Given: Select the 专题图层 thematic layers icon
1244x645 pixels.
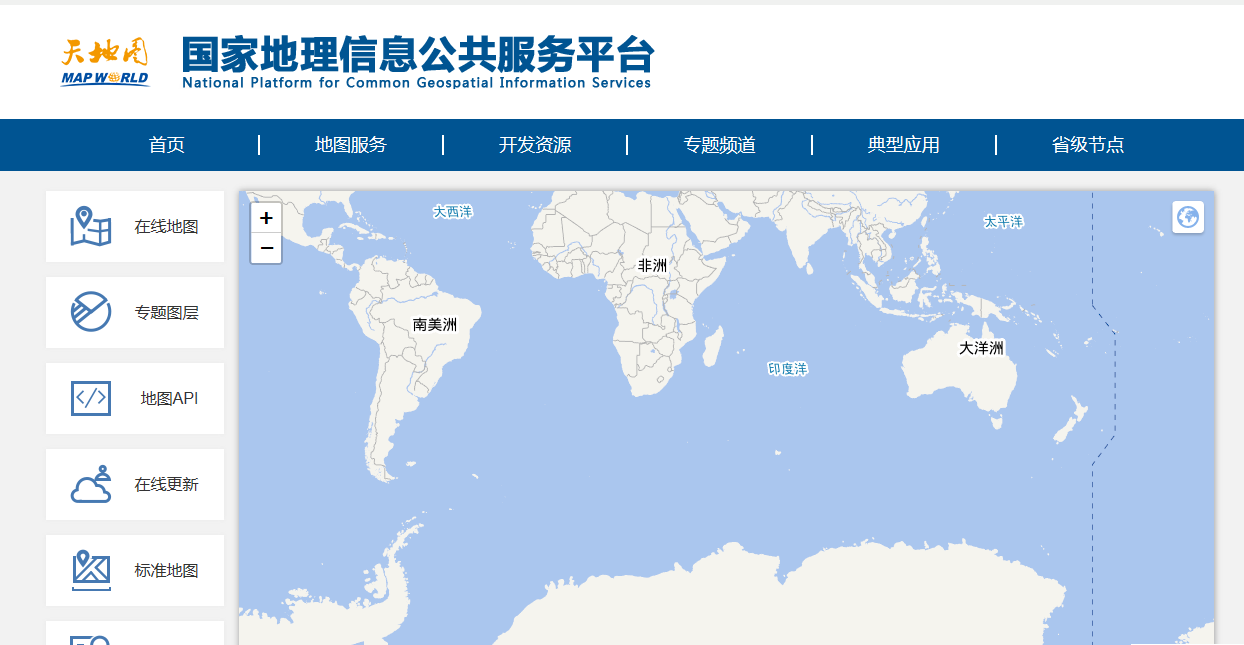Looking at the screenshot, I should pos(89,312).
